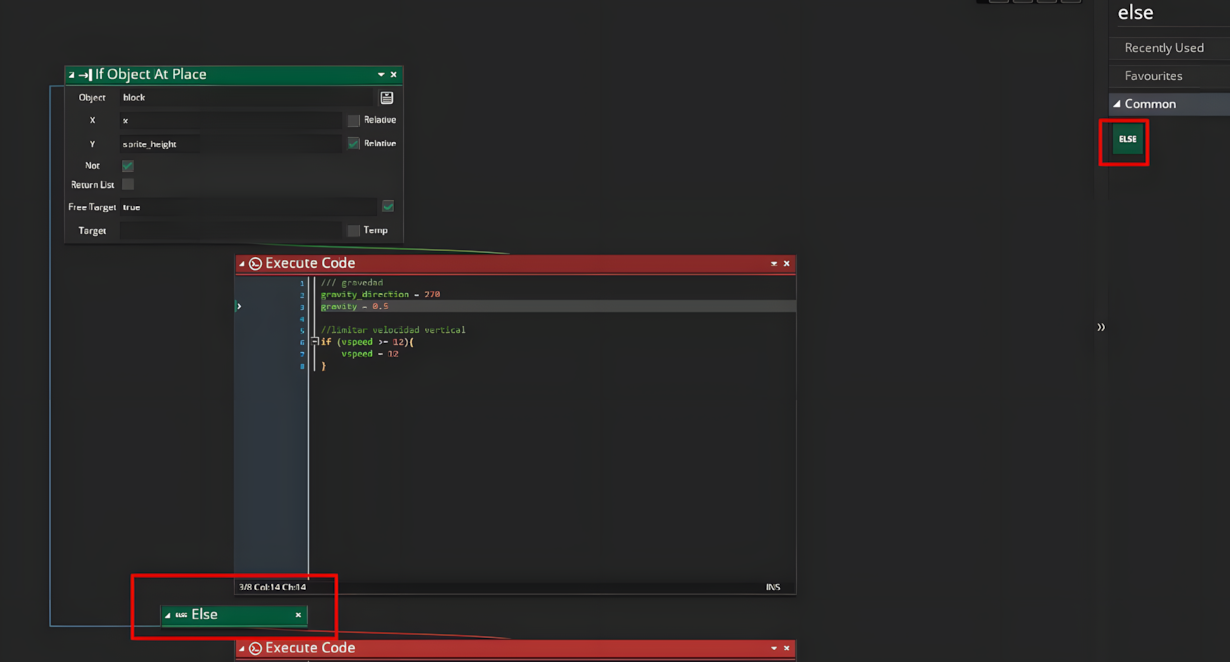Image resolution: width=1230 pixels, height=662 pixels.
Task: Click code line gravity = 0.5
Action: coord(354,306)
